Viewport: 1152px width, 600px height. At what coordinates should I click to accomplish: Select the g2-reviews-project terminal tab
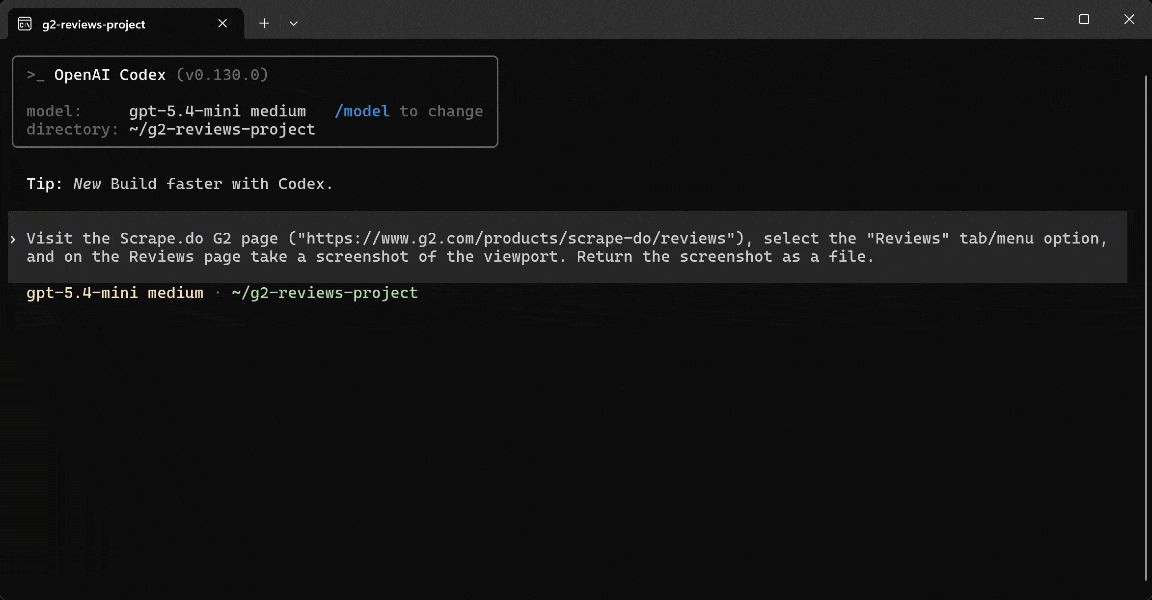pos(125,24)
